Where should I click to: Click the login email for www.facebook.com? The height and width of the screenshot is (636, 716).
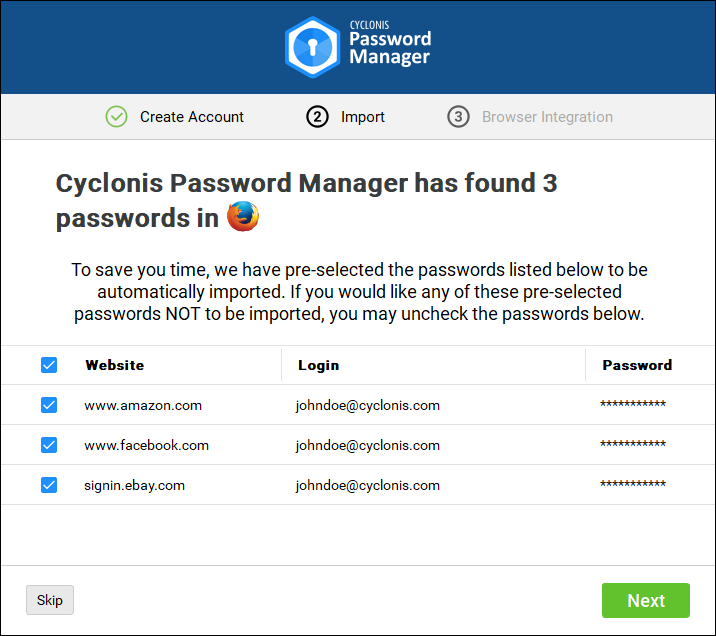pyautogui.click(x=368, y=445)
